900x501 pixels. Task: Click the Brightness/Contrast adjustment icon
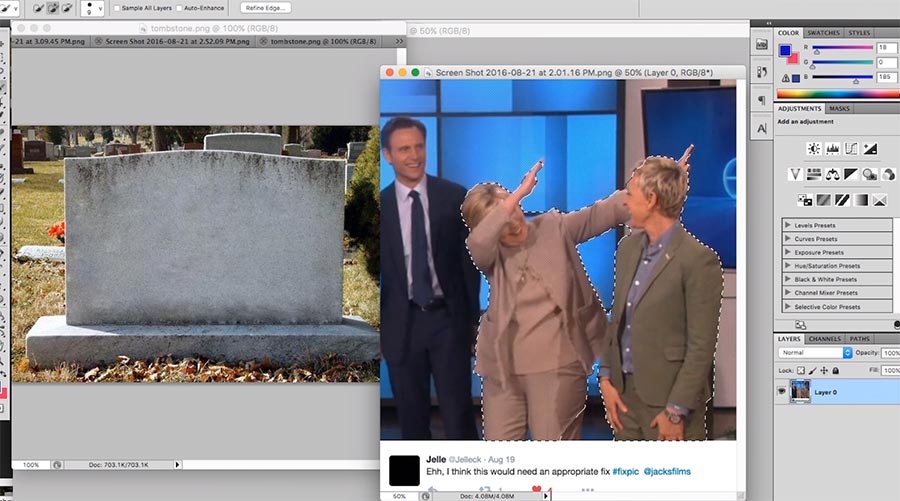[814, 149]
